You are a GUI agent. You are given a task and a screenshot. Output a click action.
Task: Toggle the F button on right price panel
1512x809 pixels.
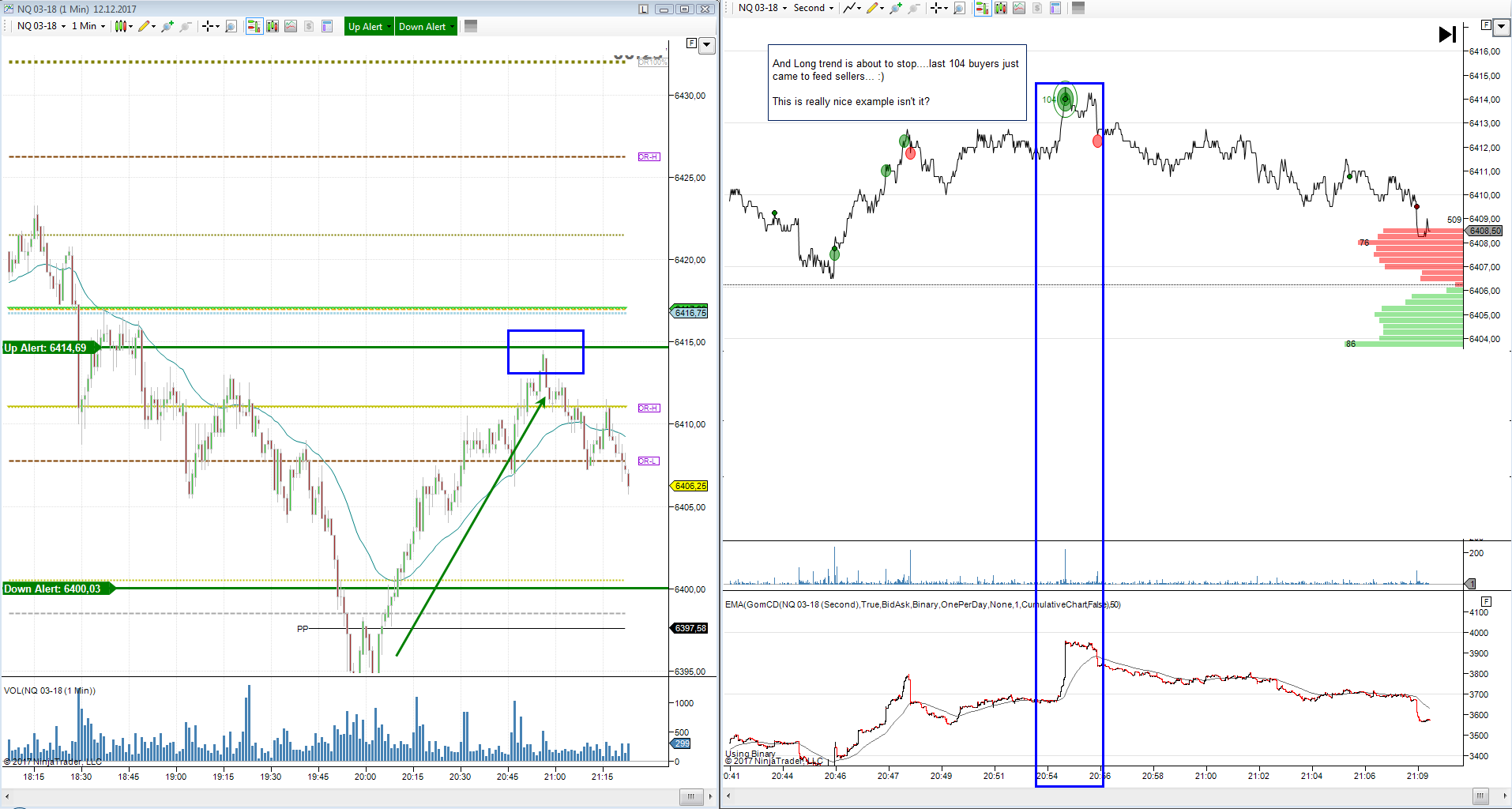(x=1487, y=25)
